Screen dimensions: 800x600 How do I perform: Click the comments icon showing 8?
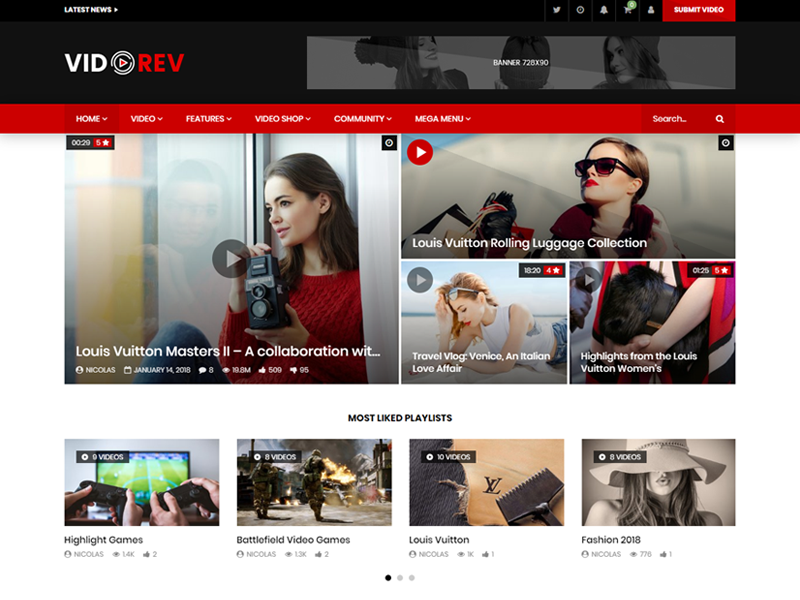[202, 370]
